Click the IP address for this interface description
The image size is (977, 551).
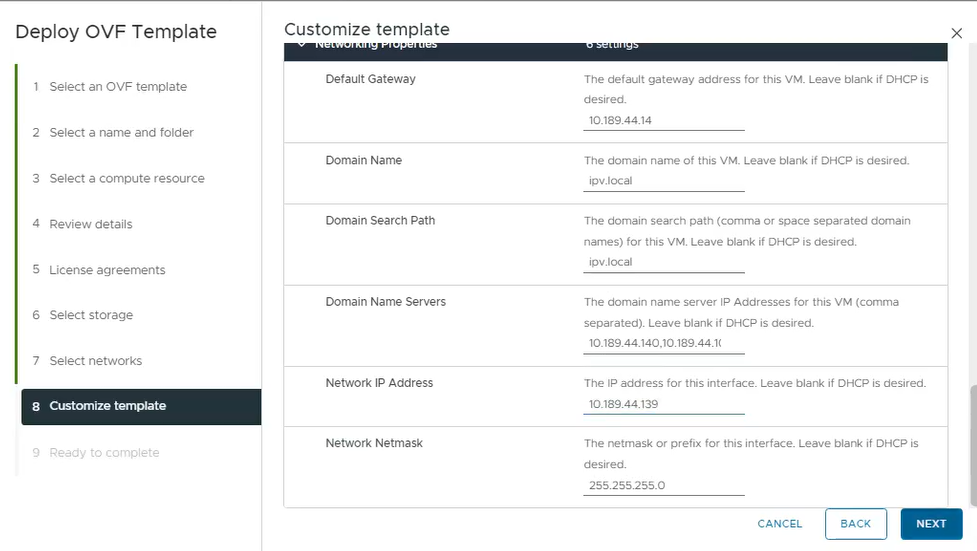[x=755, y=383]
